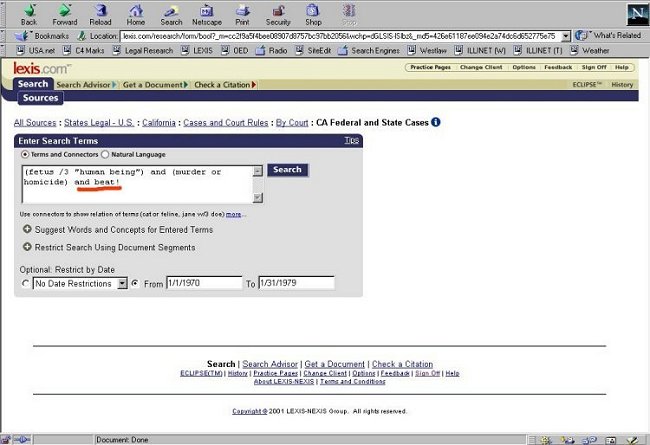Click the From date input field
Image resolution: width=650 pixels, height=445 pixels.
205,284
